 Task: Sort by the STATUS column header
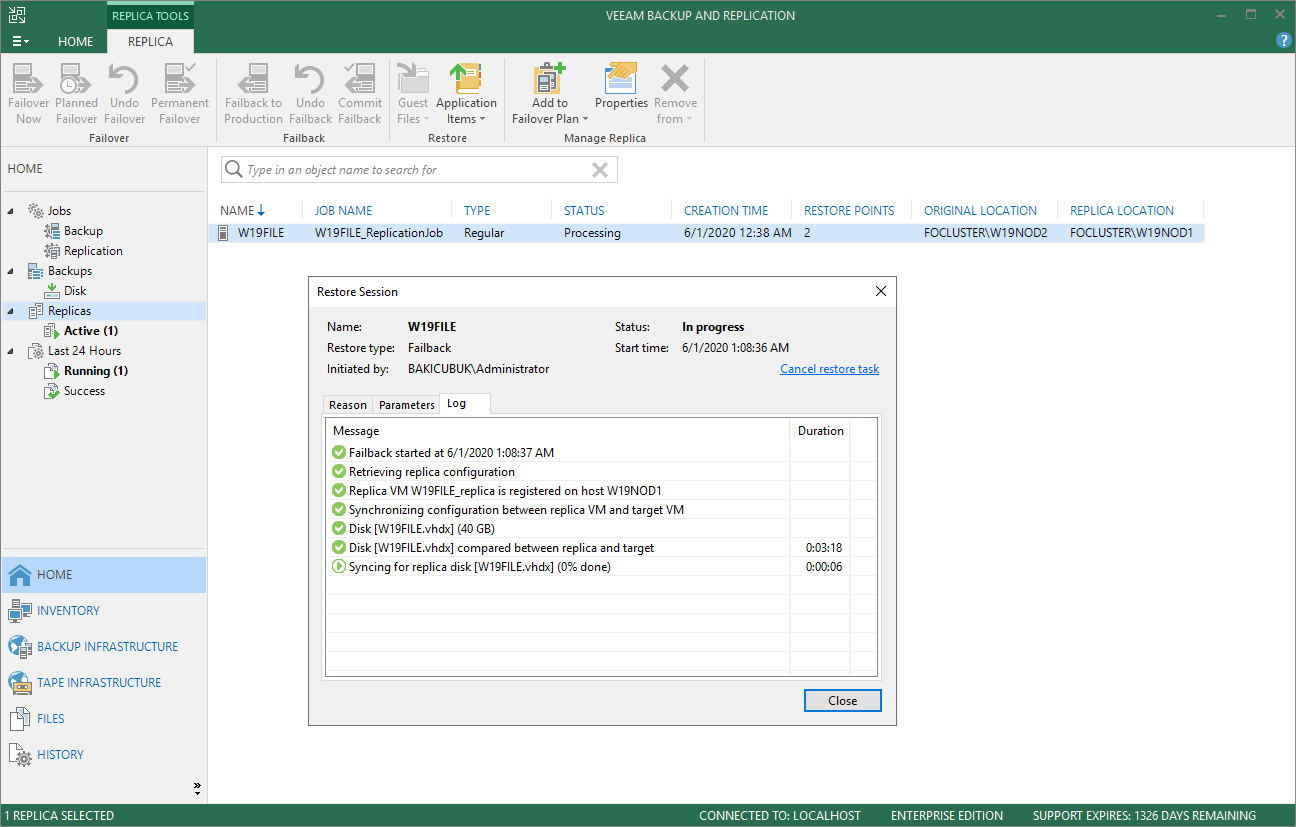tap(584, 211)
